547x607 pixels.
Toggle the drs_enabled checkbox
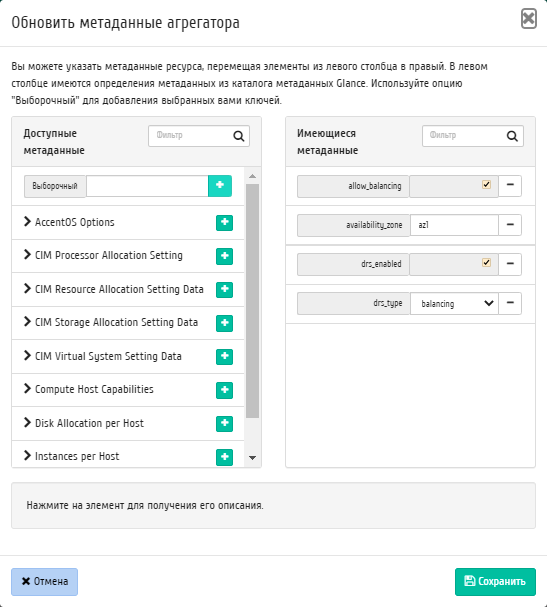(486, 263)
